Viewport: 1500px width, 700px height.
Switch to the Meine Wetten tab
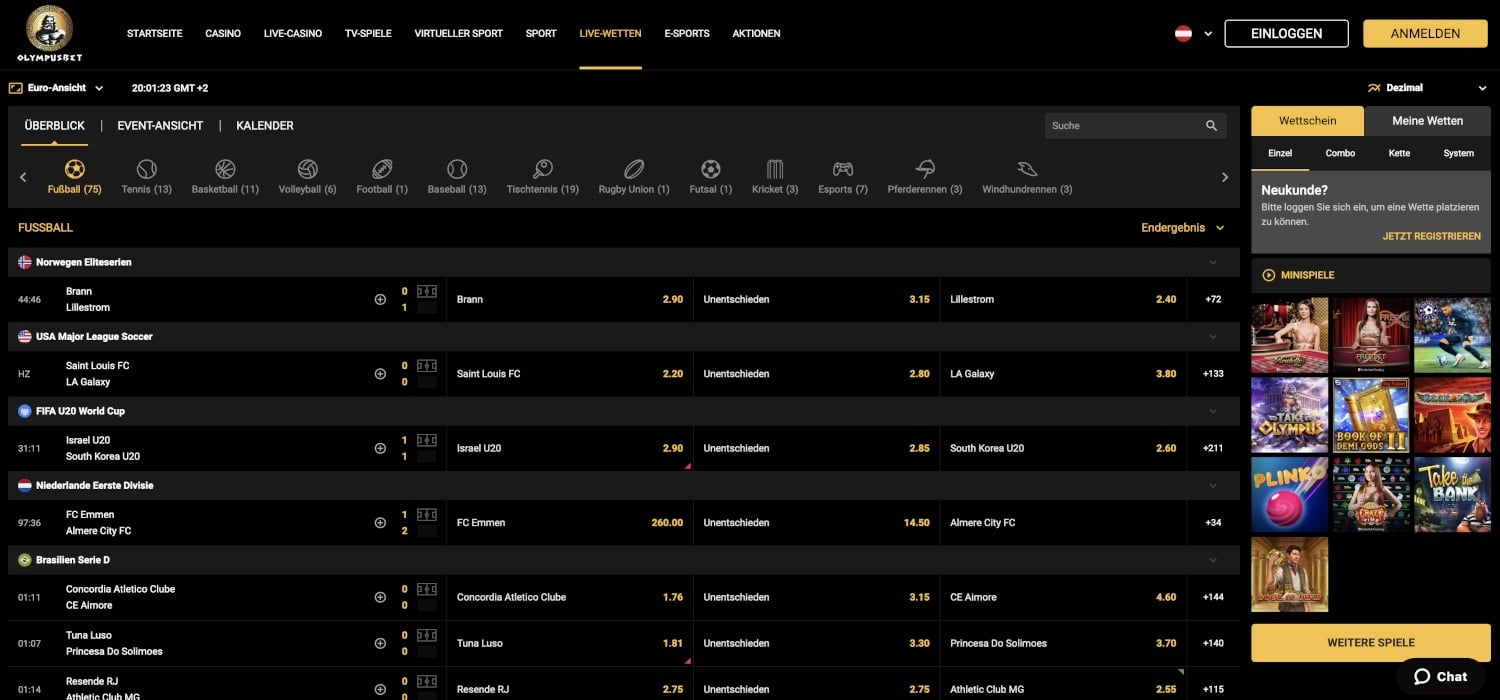[x=1427, y=121]
